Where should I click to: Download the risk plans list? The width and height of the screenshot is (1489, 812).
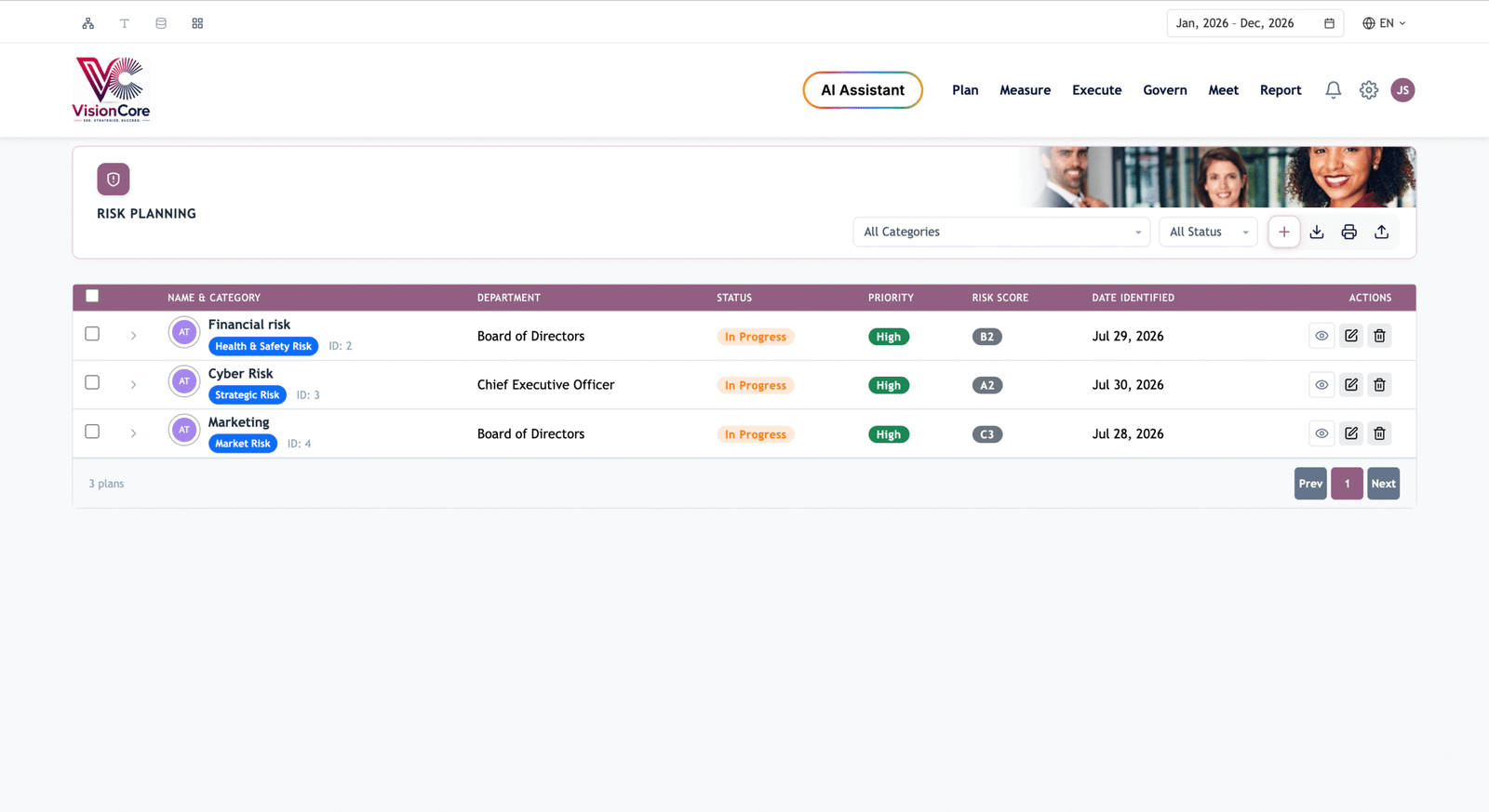click(1317, 232)
